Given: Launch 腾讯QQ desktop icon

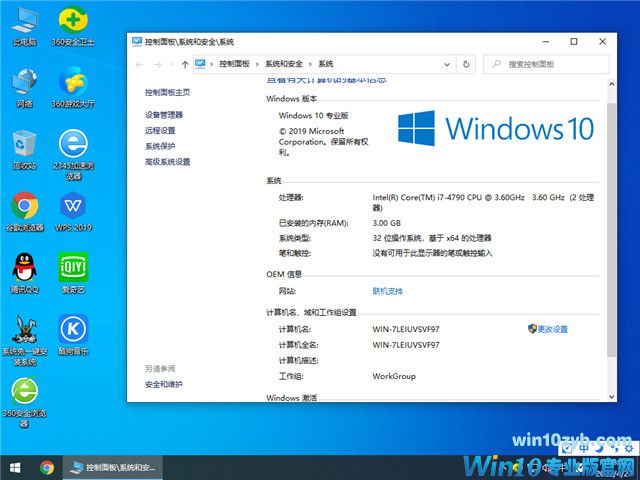Looking at the screenshot, I should [24, 273].
